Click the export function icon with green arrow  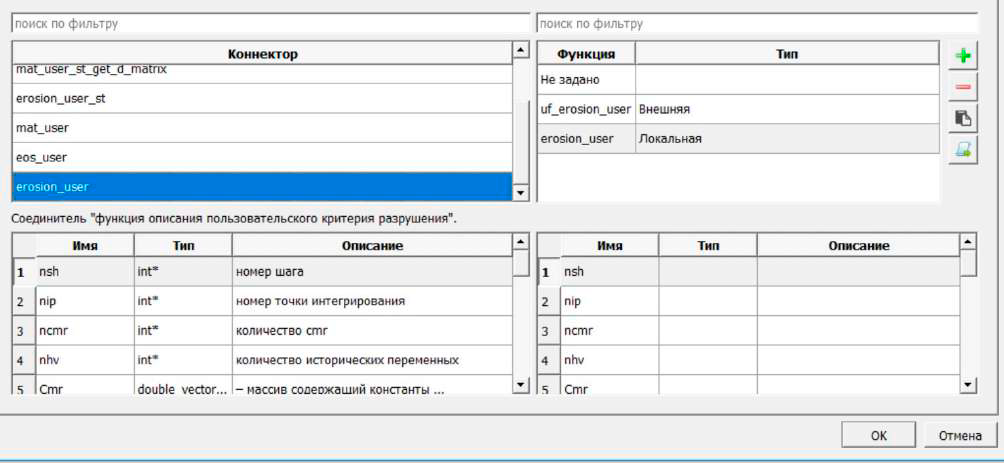(x=963, y=149)
